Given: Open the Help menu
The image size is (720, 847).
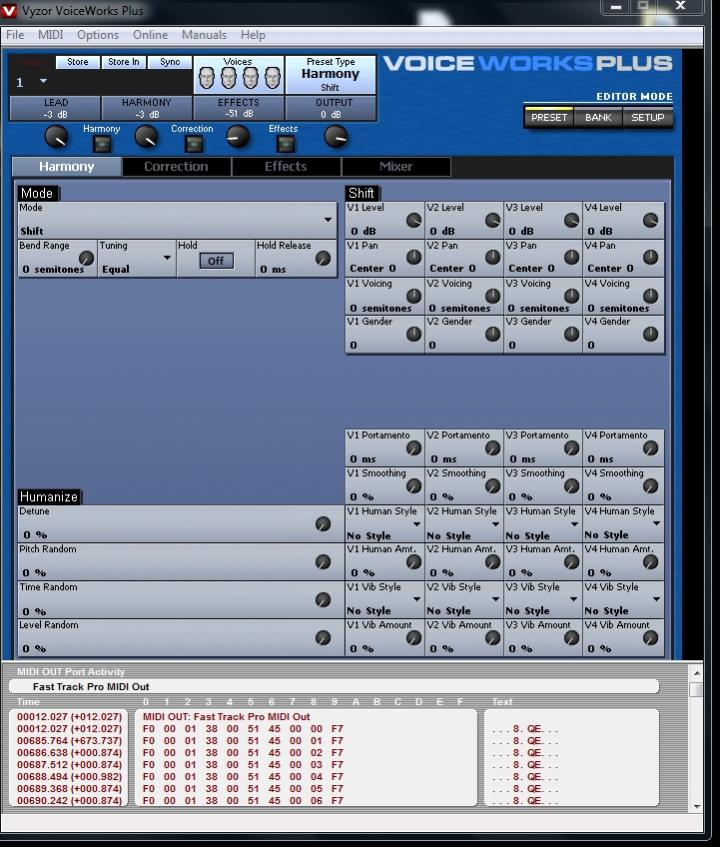Looking at the screenshot, I should point(253,35).
